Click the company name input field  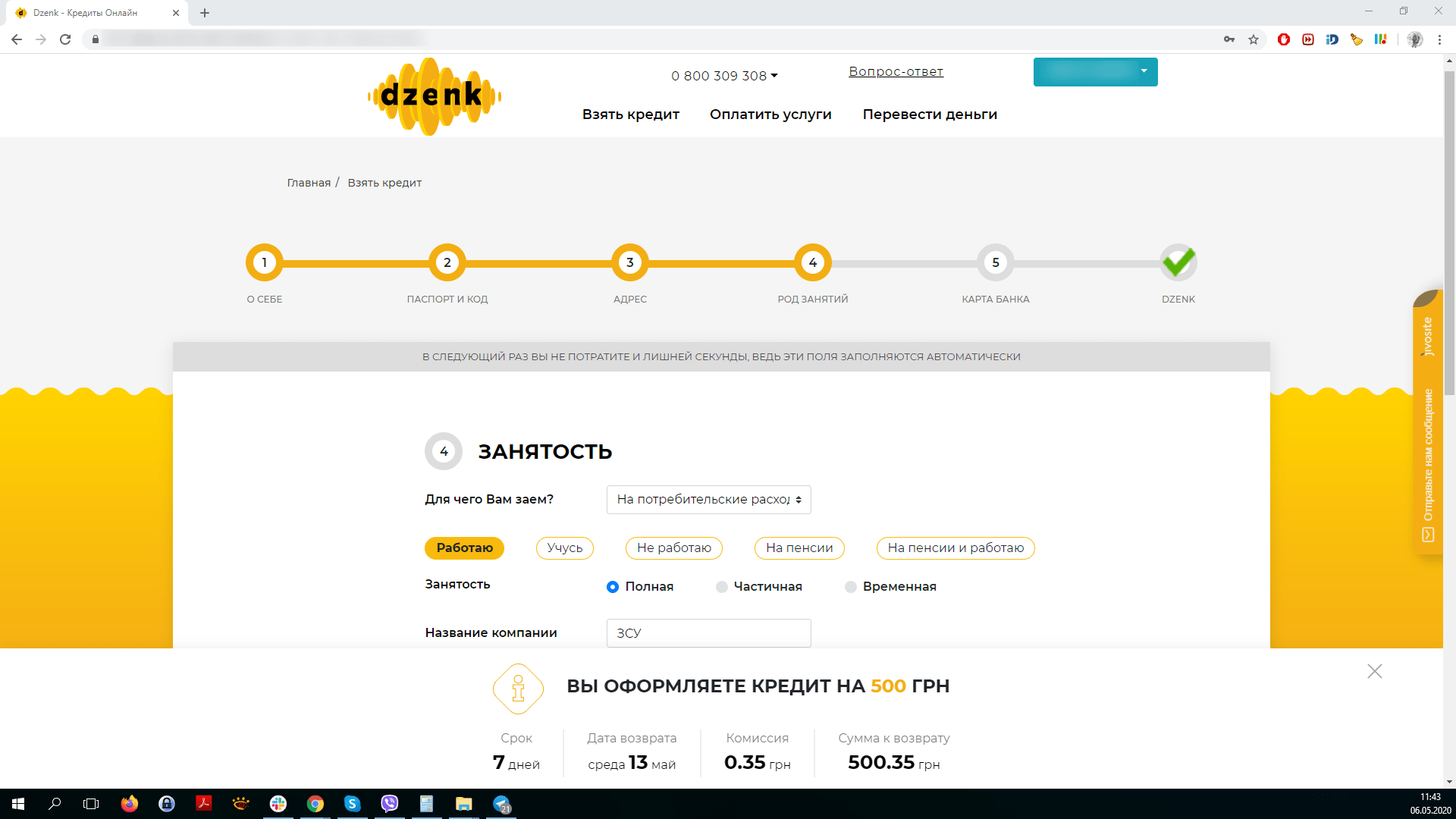pyautogui.click(x=709, y=633)
